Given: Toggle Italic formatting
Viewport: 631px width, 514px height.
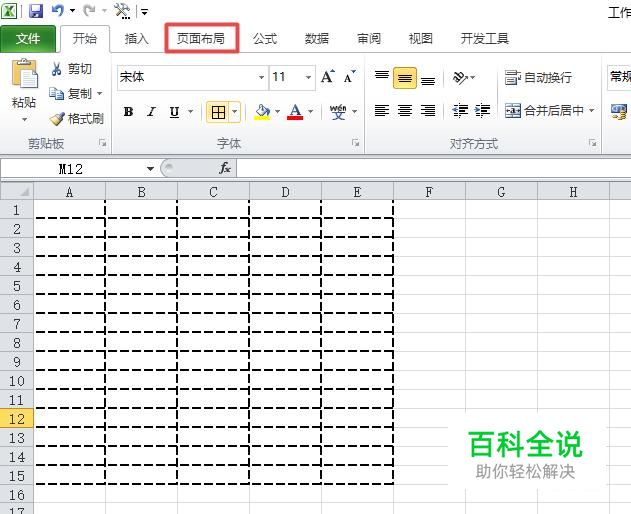Looking at the screenshot, I should point(151,111).
